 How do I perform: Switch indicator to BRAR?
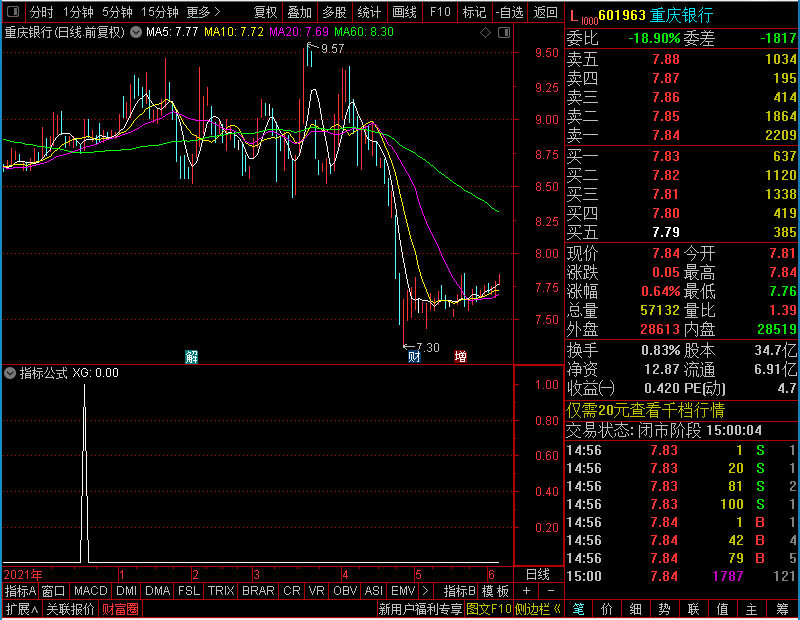[258, 591]
